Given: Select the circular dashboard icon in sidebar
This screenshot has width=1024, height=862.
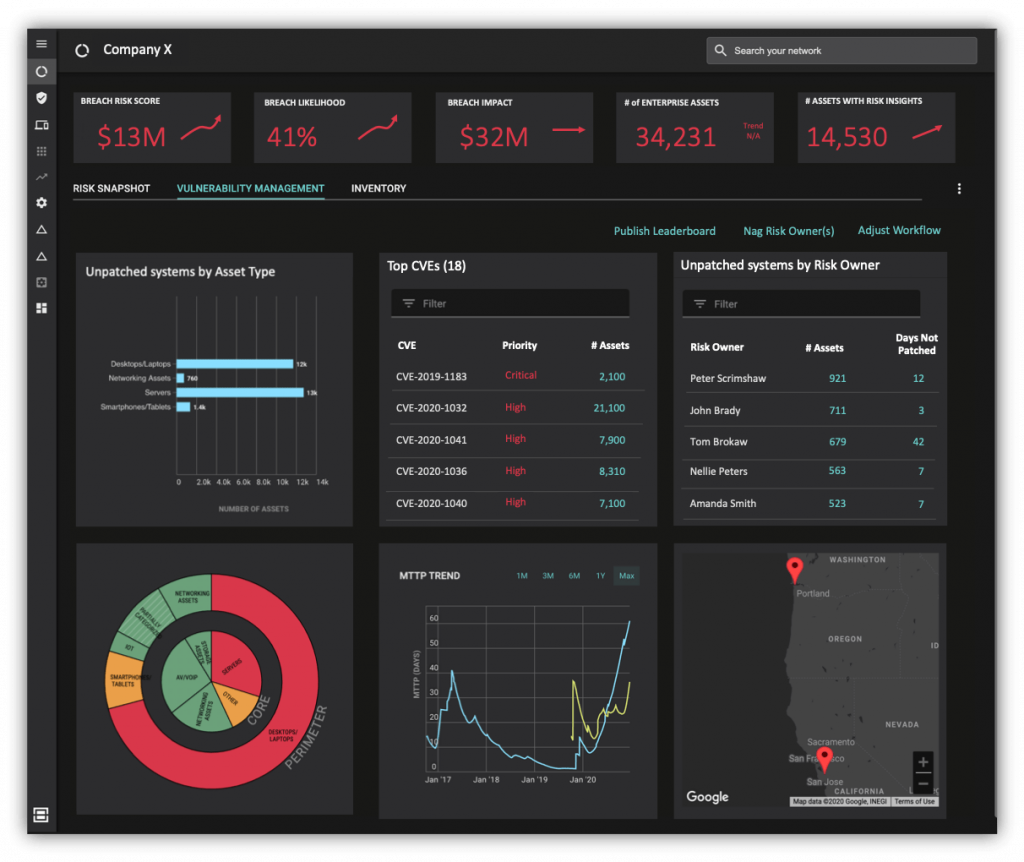Looking at the screenshot, I should (41, 71).
